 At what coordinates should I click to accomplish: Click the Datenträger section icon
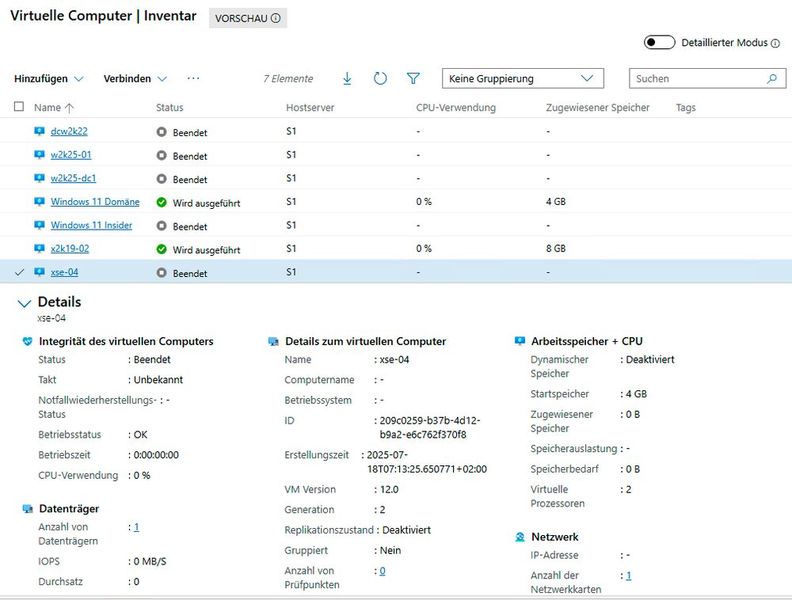[28, 509]
